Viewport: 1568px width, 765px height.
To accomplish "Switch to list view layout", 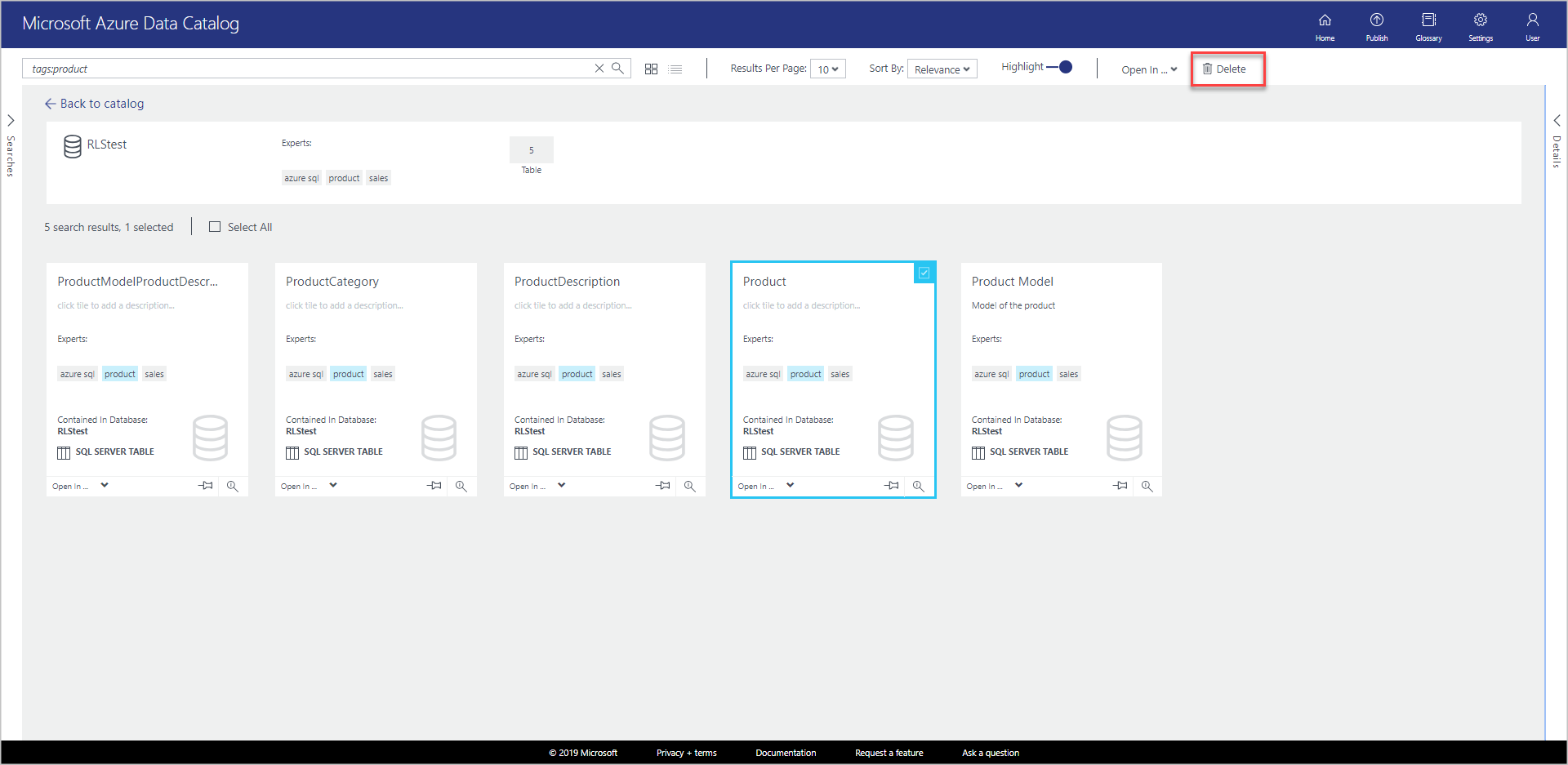I will tap(675, 69).
